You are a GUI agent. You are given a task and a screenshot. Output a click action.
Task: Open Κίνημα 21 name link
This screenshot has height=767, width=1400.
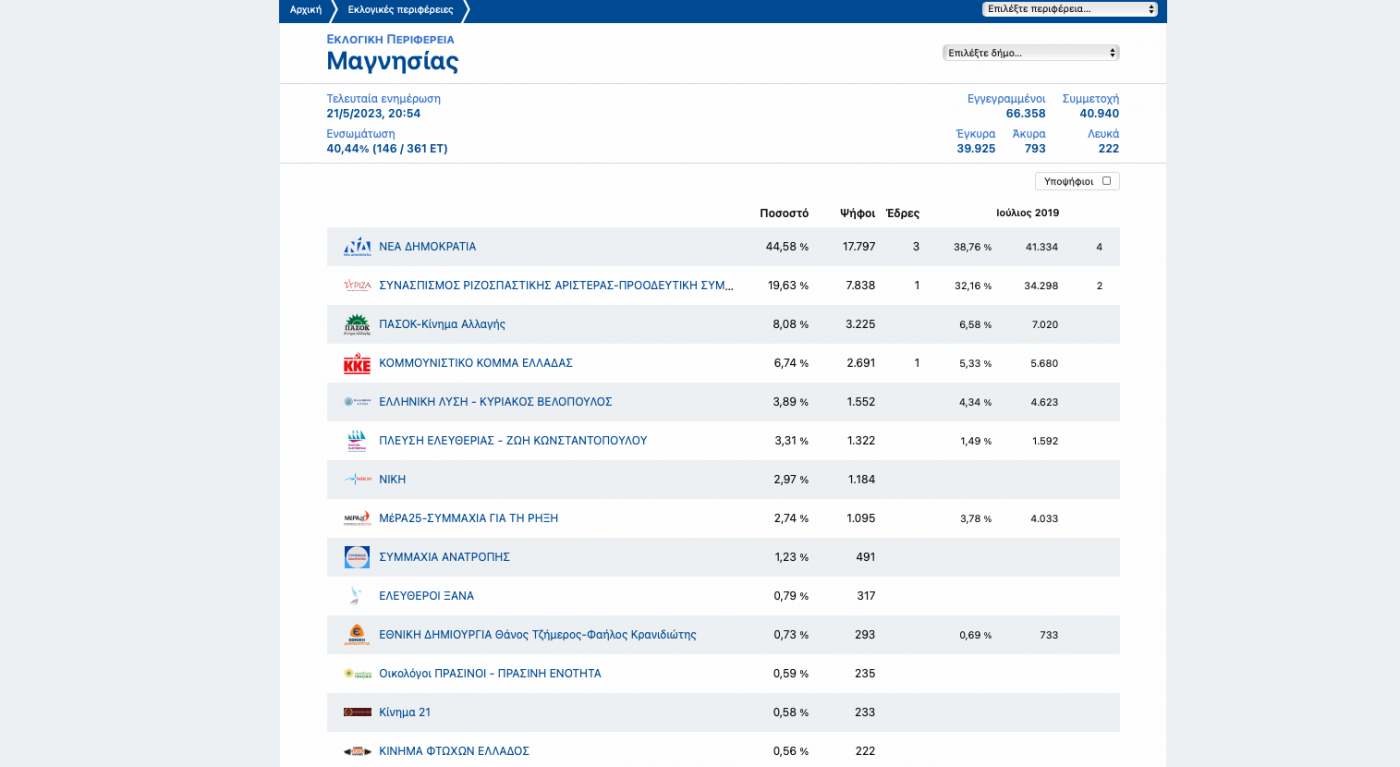[405, 712]
